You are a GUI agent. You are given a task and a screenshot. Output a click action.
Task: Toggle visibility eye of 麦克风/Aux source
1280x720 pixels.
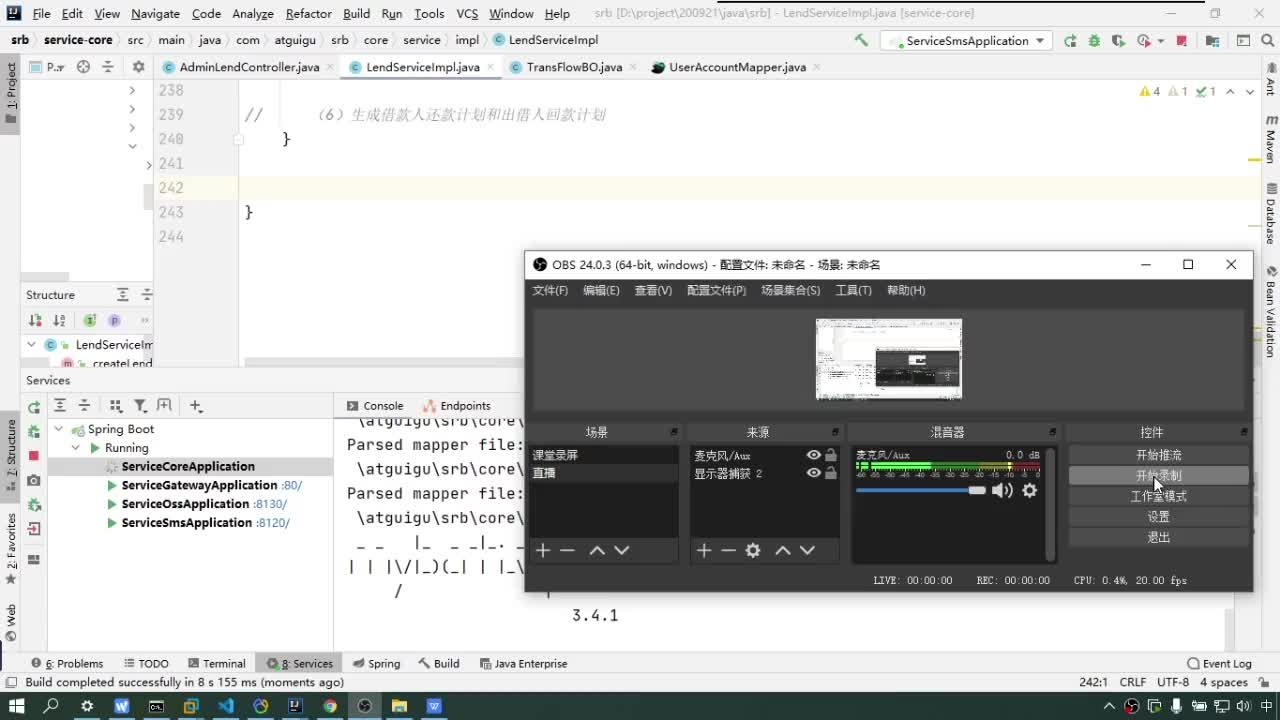814,455
